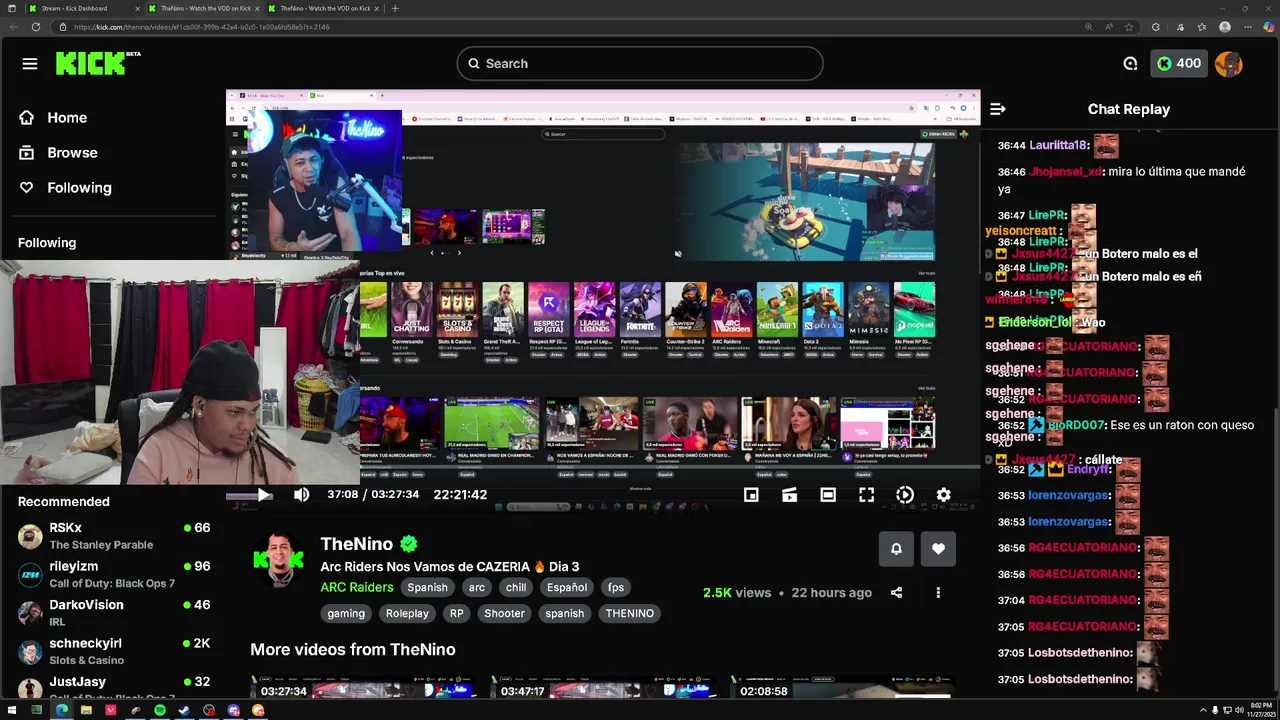Open the hamburger sidebar menu
The image size is (1280, 720).
point(30,64)
